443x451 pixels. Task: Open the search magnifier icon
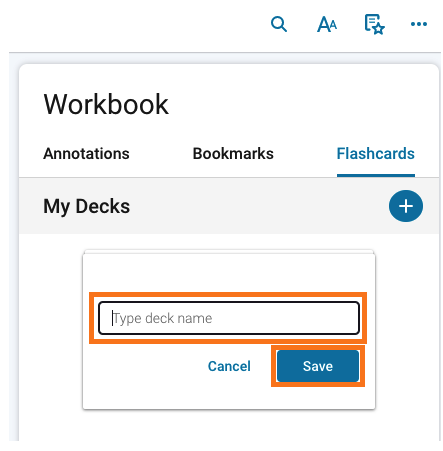pos(279,24)
